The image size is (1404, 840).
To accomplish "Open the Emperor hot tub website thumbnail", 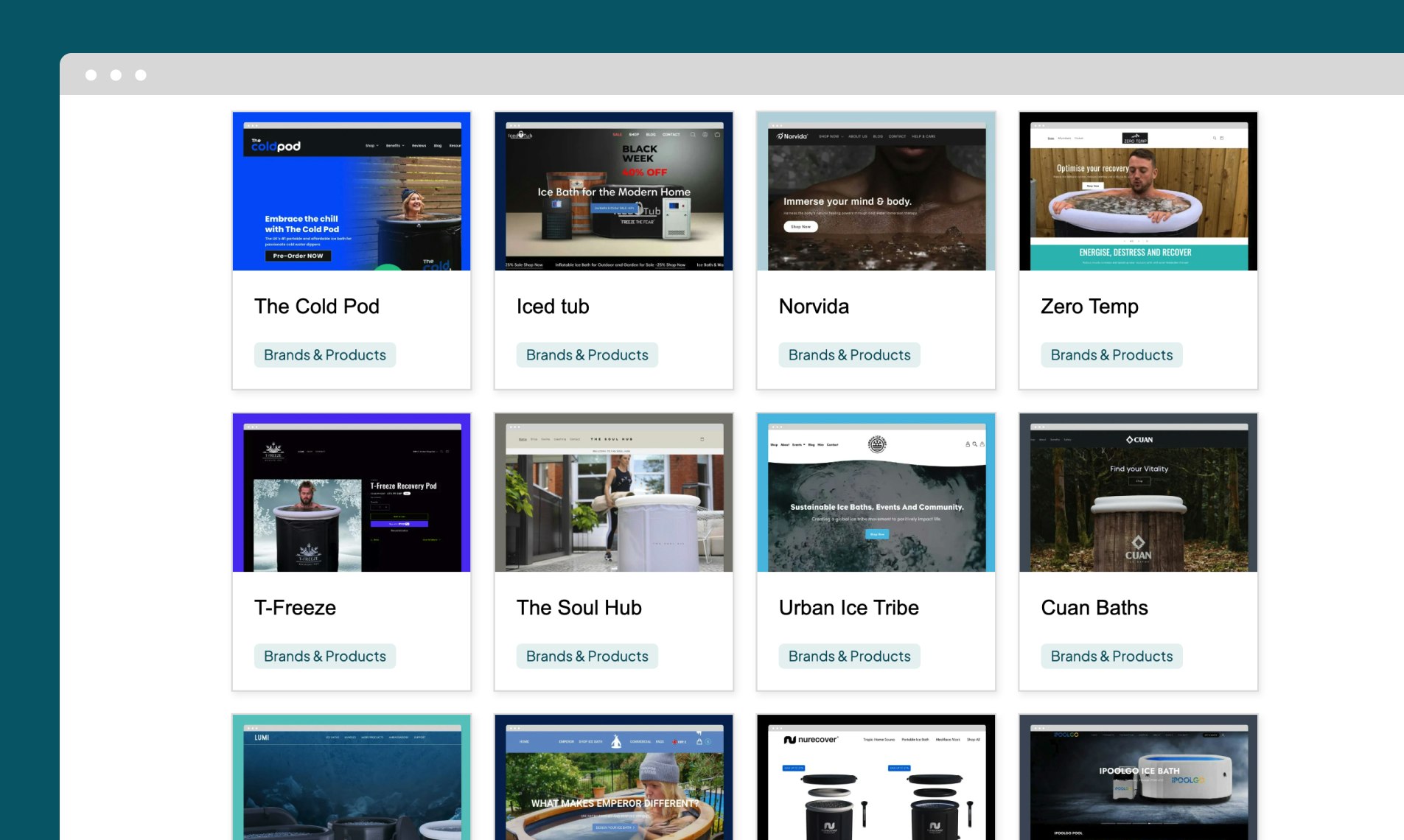I will coord(614,777).
